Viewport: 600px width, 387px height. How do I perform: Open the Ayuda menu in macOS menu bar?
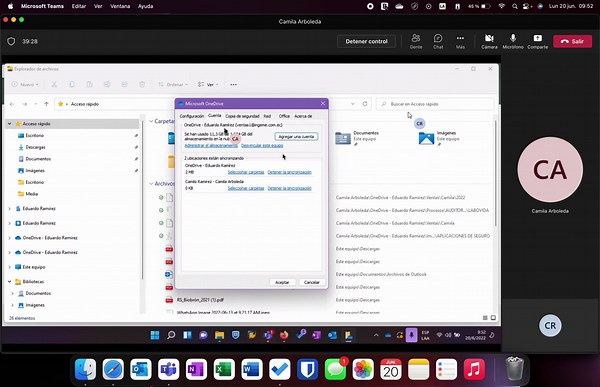tap(145, 6)
